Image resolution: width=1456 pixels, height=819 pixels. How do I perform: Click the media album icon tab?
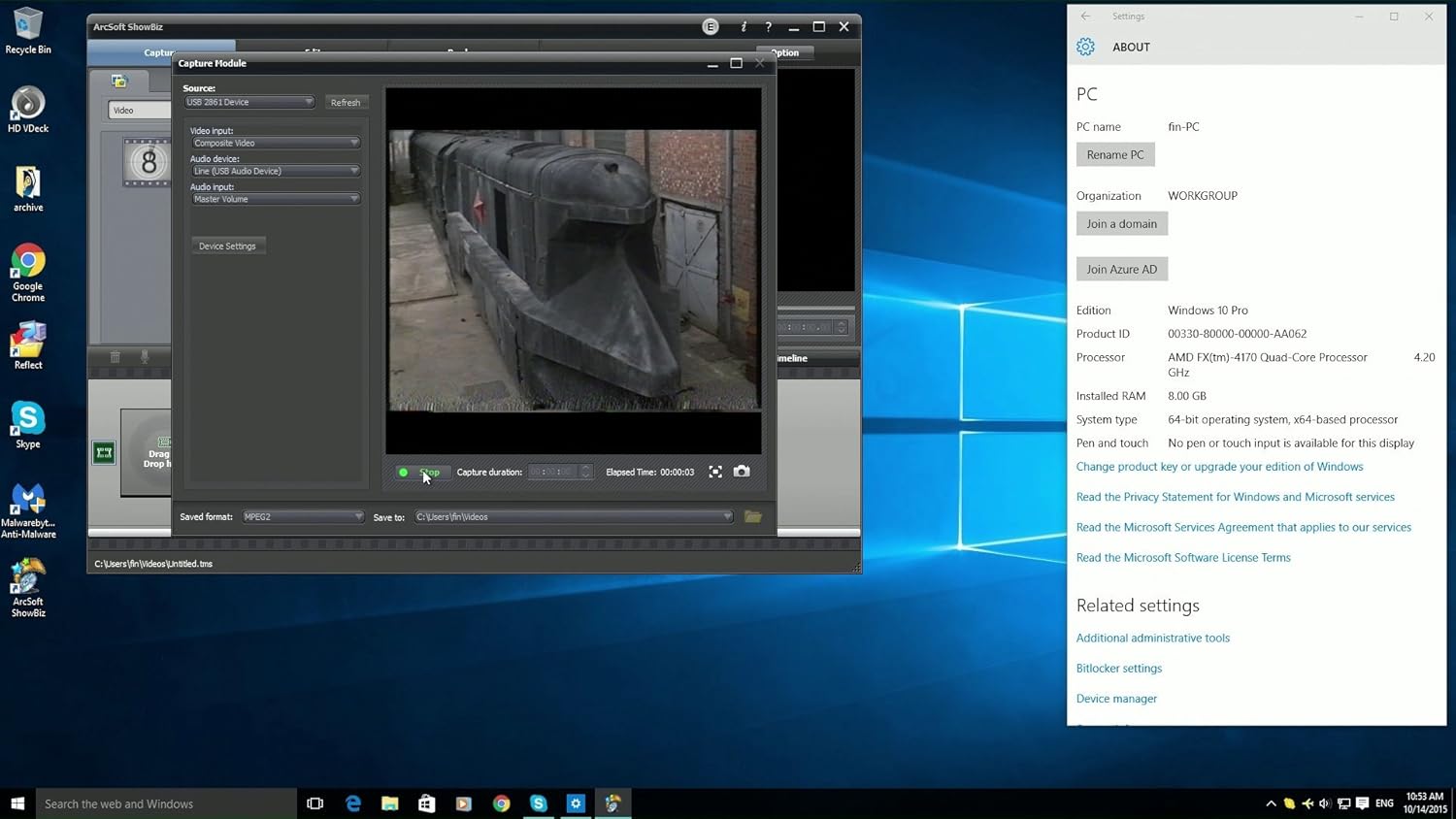click(x=119, y=82)
